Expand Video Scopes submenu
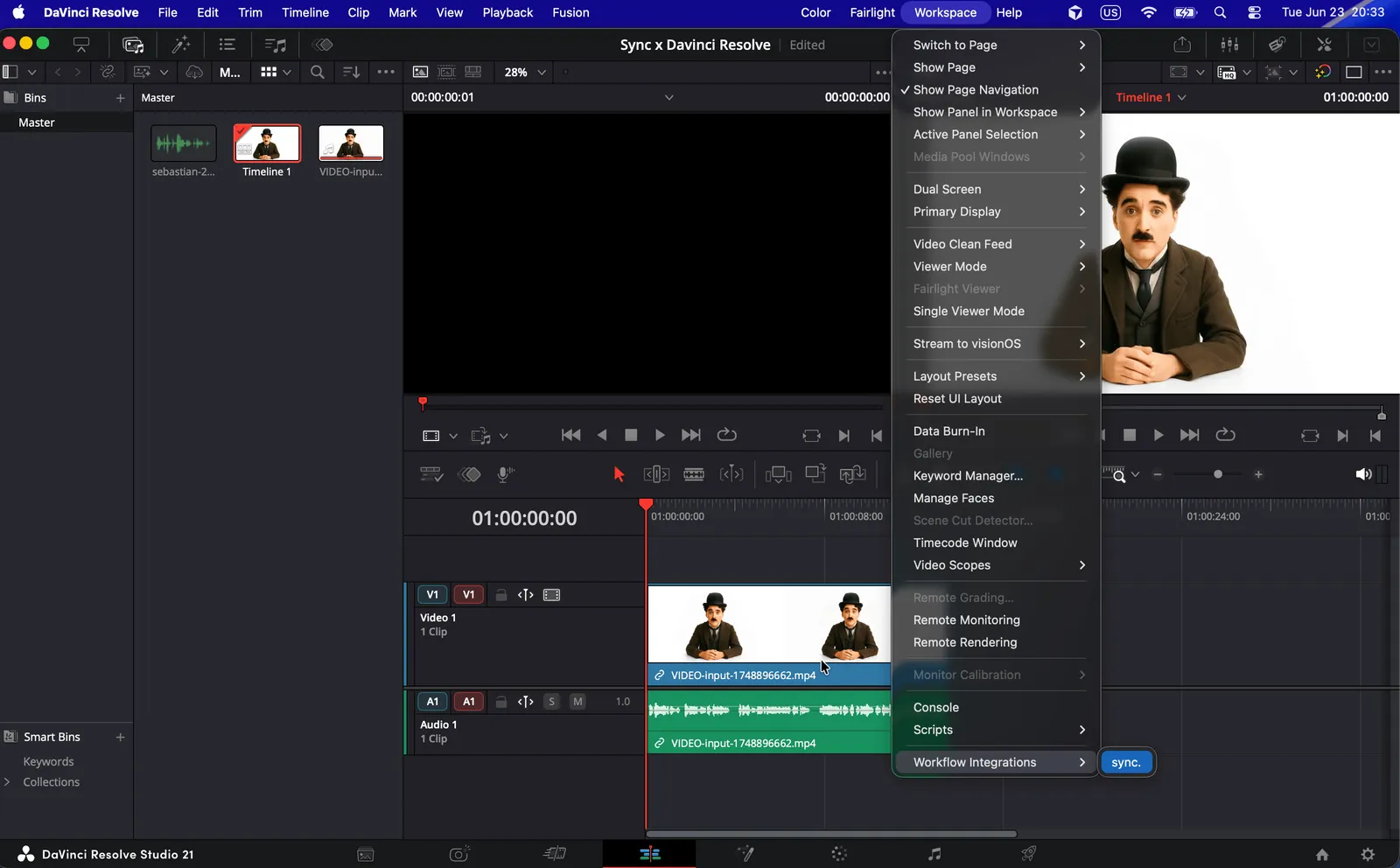This screenshot has width=1400, height=868. click(997, 565)
